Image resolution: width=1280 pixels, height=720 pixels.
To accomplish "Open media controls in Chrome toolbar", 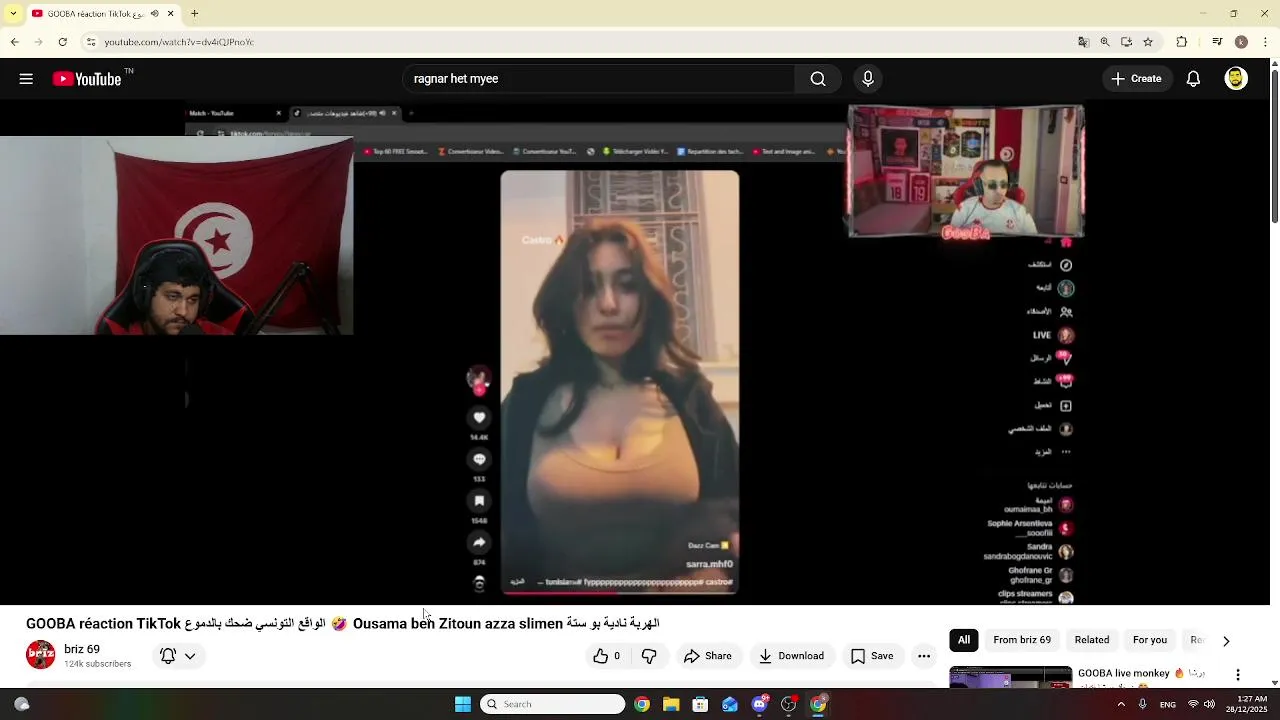I will 1217,42.
